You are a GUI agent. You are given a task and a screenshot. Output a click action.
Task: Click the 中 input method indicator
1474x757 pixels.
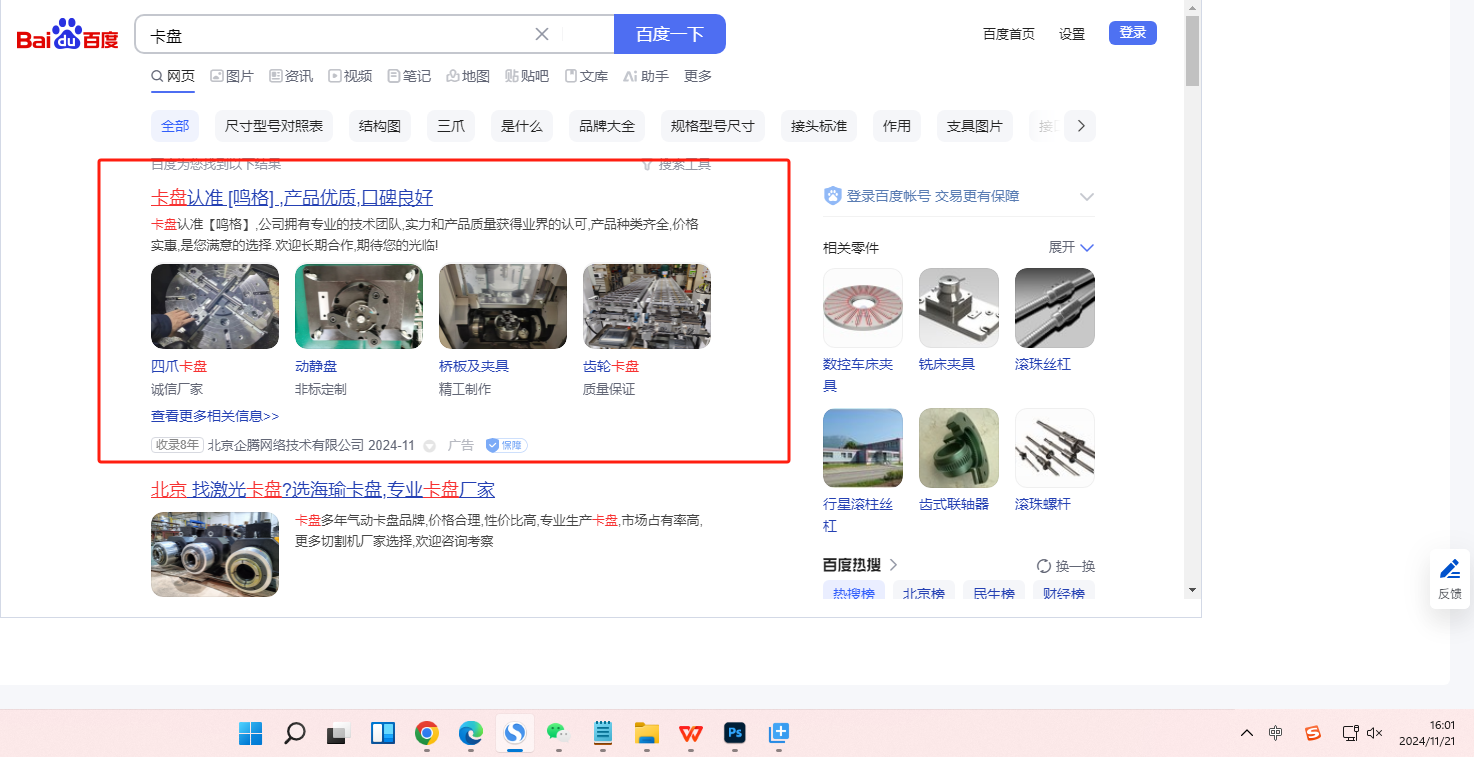point(1275,733)
